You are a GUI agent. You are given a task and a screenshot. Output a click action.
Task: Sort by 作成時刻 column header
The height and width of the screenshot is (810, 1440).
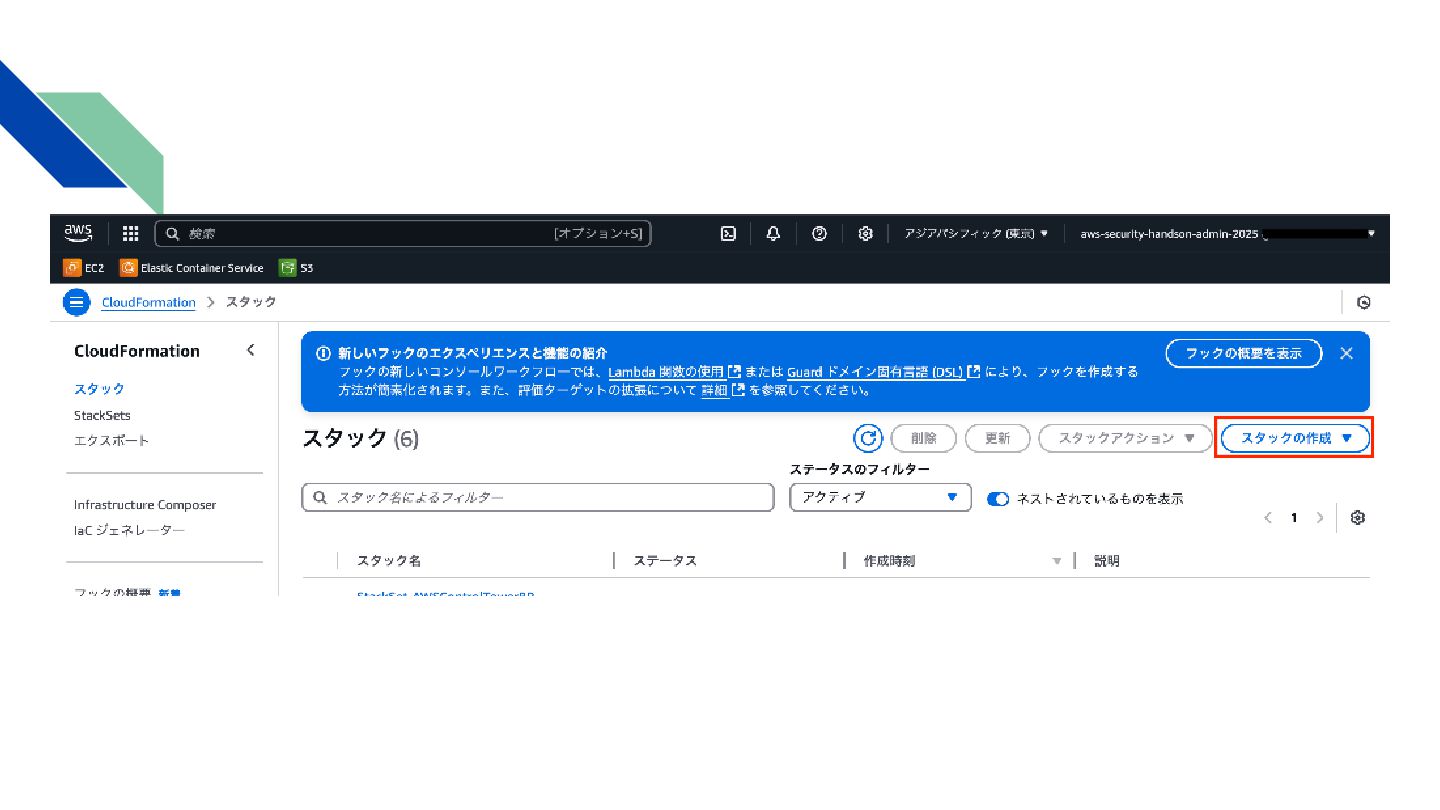coord(889,561)
